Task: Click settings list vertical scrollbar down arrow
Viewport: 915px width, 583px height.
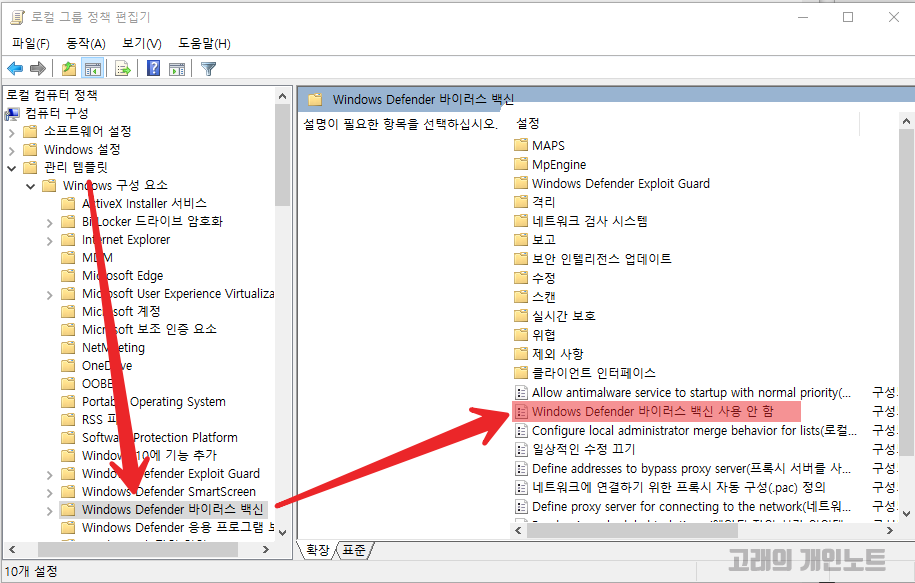Action: [906, 514]
